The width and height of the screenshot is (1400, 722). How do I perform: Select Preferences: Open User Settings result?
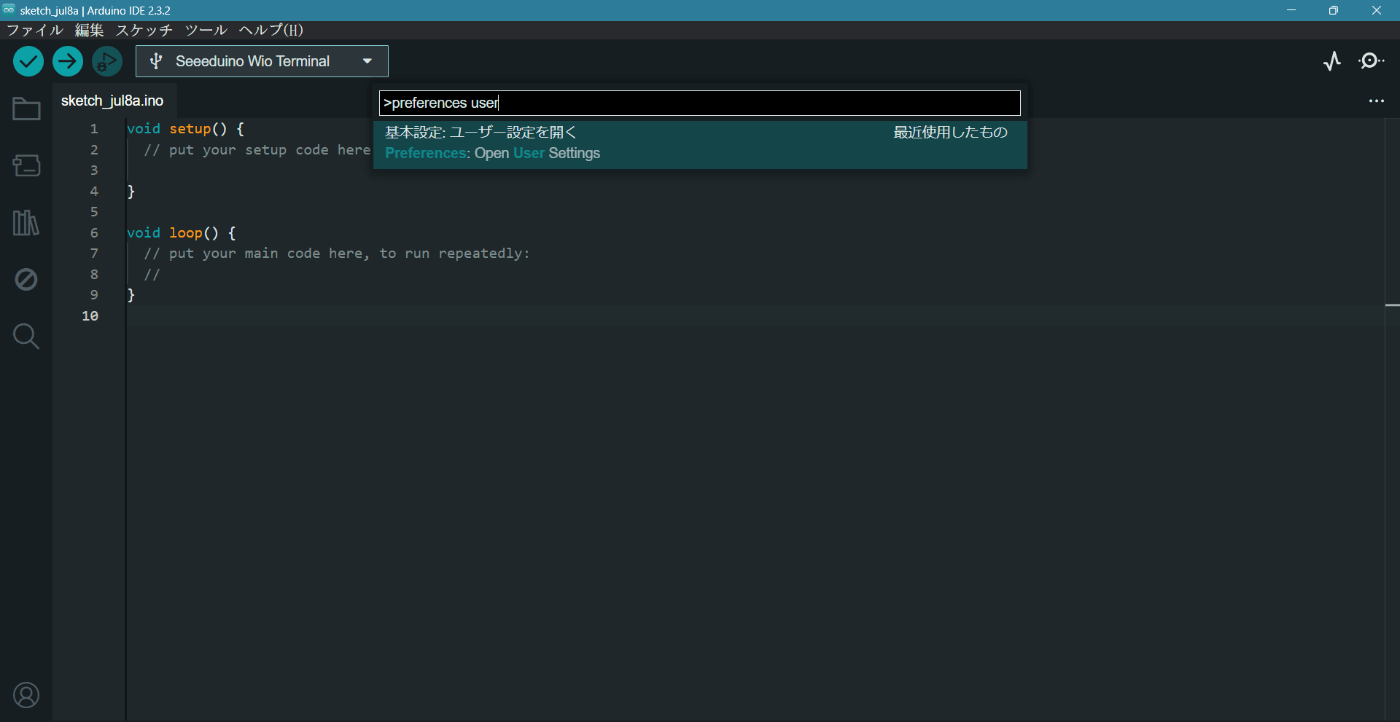point(700,143)
